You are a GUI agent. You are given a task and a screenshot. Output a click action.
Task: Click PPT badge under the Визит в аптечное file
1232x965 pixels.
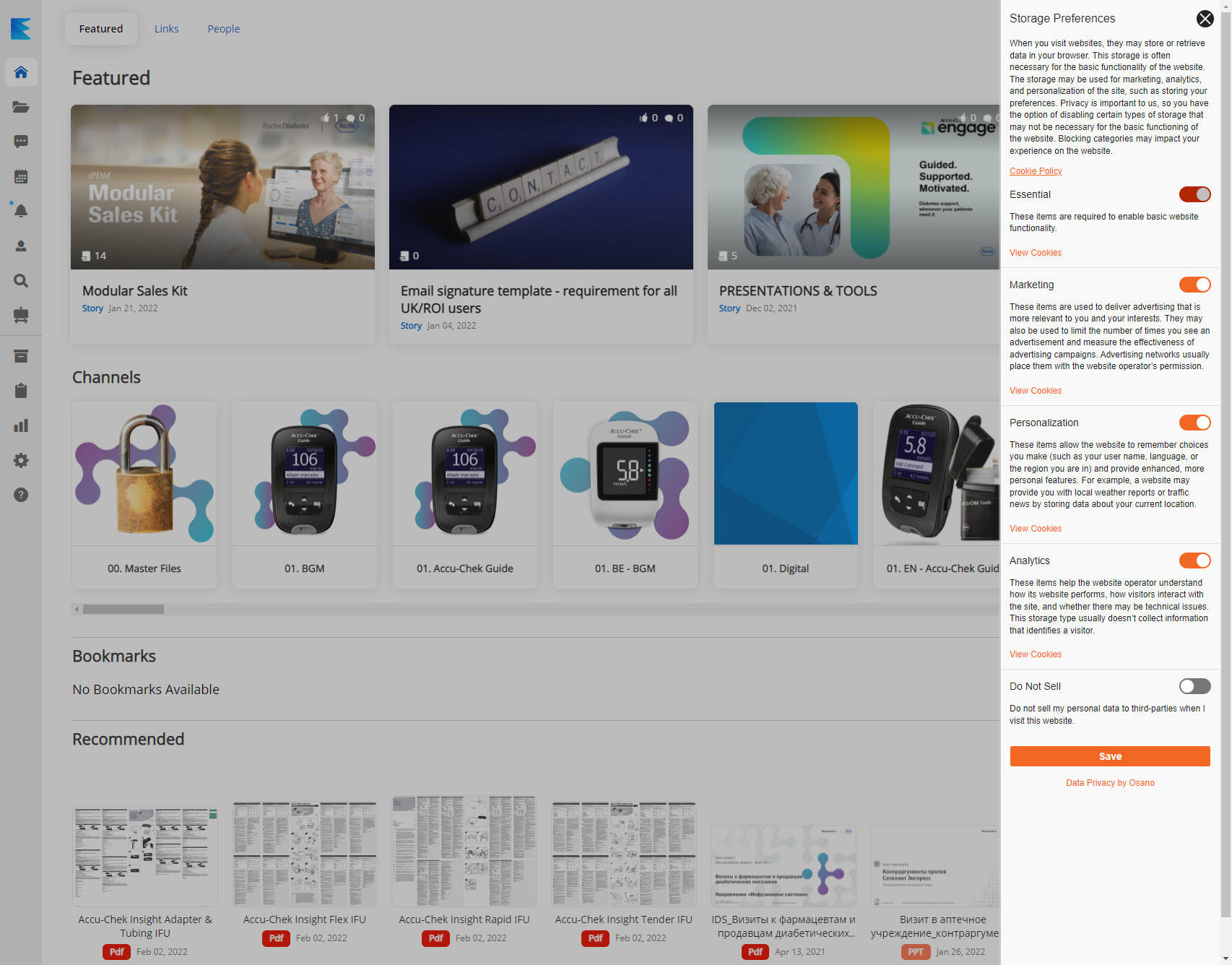[916, 952]
